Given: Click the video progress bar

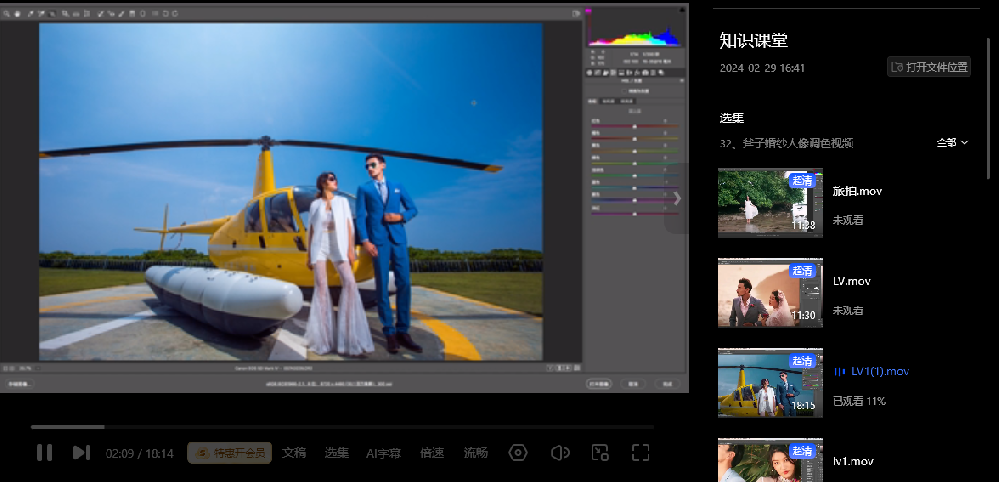Looking at the screenshot, I should 340,427.
